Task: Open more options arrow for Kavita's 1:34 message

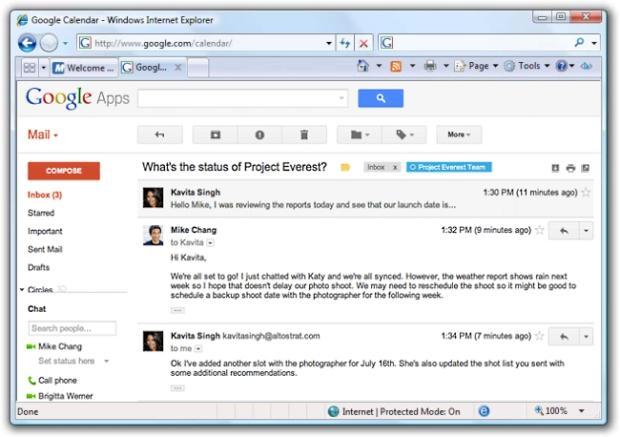Action: pyautogui.click(x=586, y=337)
